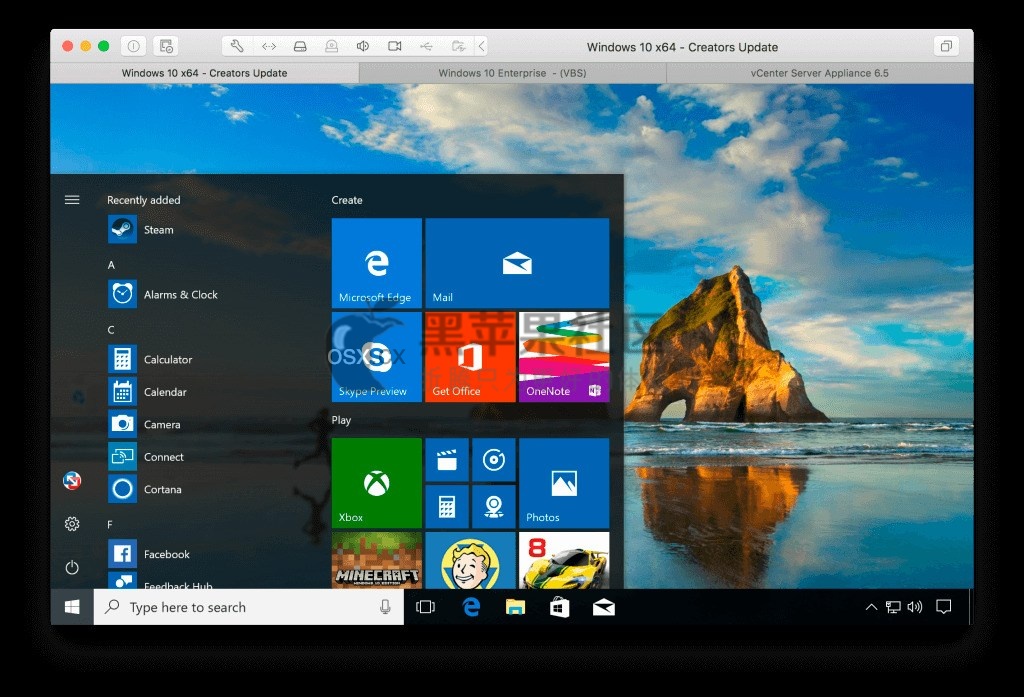Open the Movies & TV small tile
This screenshot has width=1024, height=697.
point(447,460)
